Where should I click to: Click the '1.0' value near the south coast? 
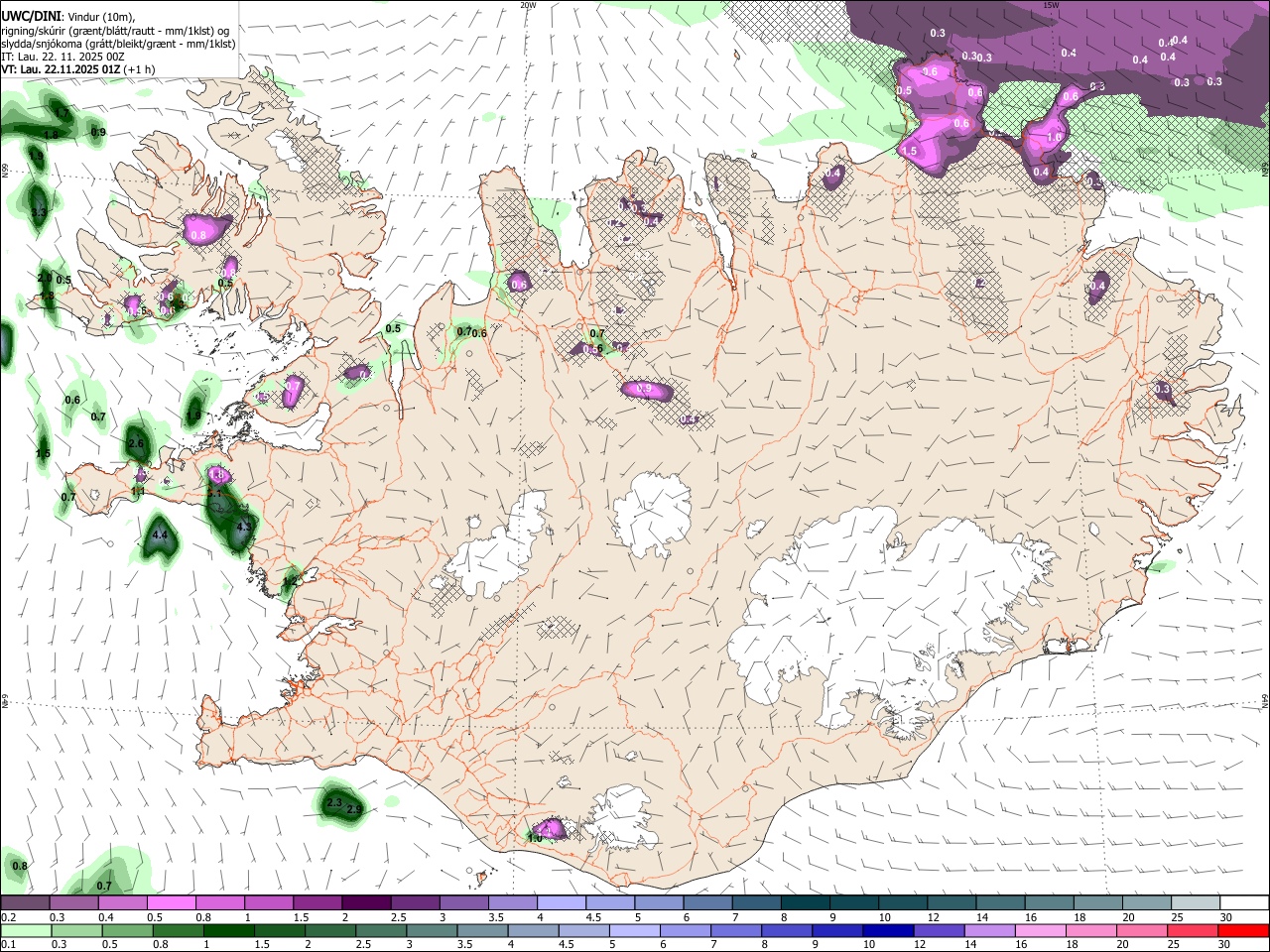pos(535,839)
